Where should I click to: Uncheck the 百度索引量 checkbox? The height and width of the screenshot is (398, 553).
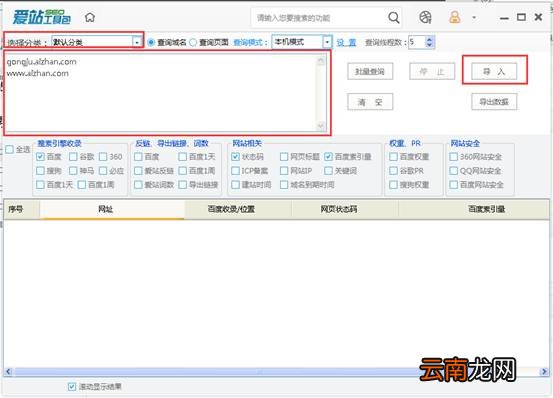328,157
